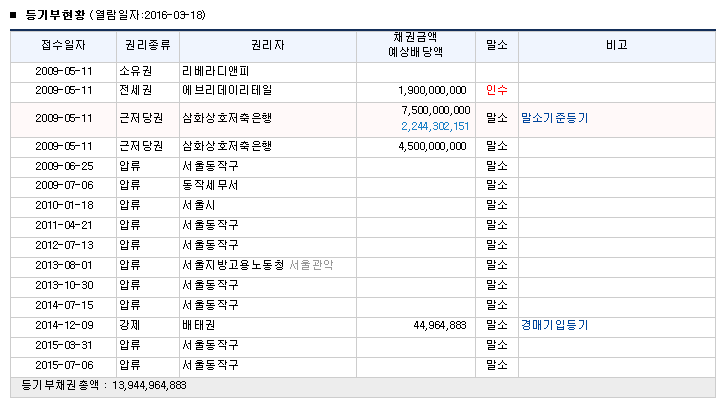Viewport: 720px width, 406px height.
Task: Select the date 2015-03-31
Action: pyautogui.click(x=64, y=345)
